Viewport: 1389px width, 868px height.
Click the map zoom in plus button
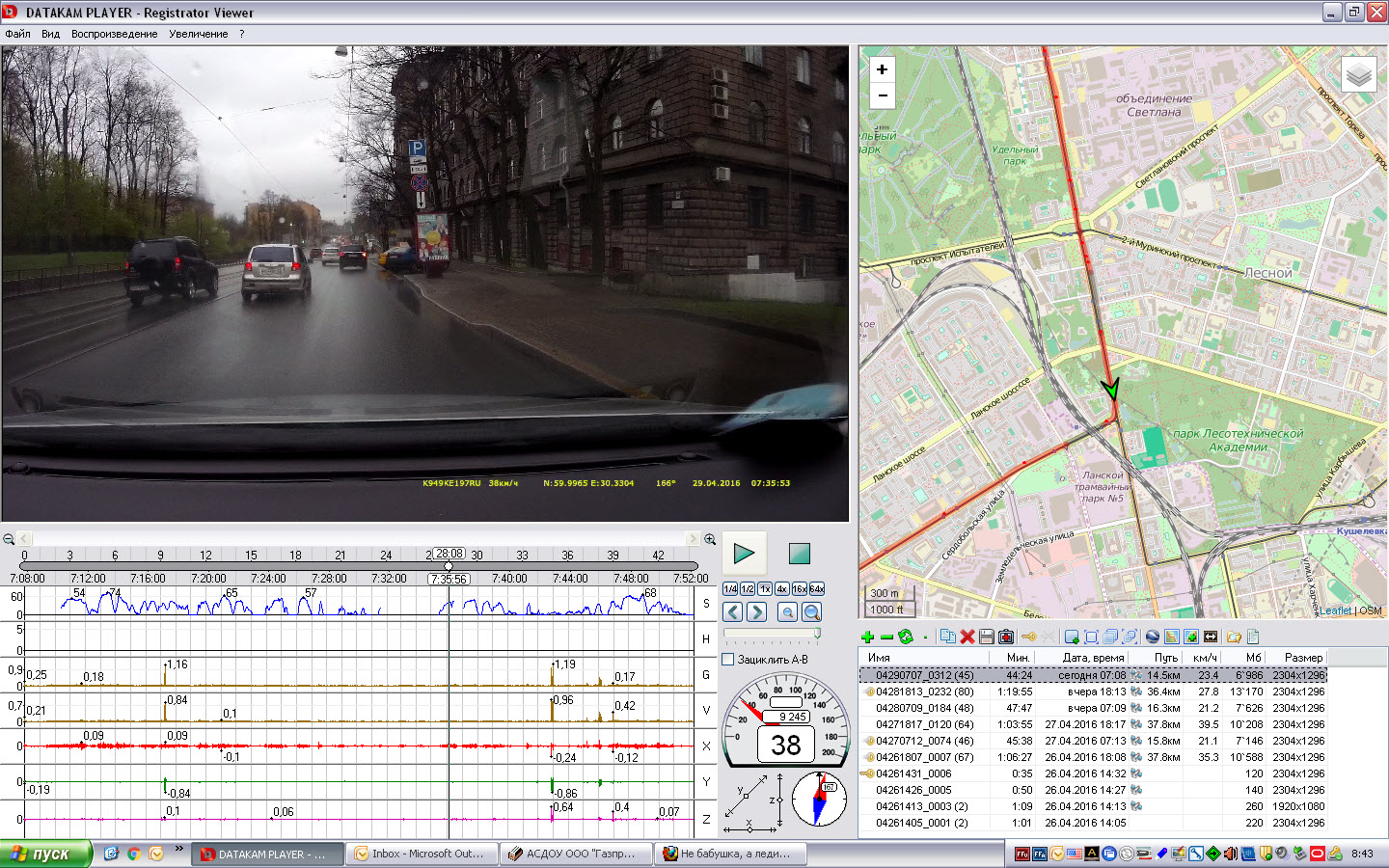pos(882,69)
